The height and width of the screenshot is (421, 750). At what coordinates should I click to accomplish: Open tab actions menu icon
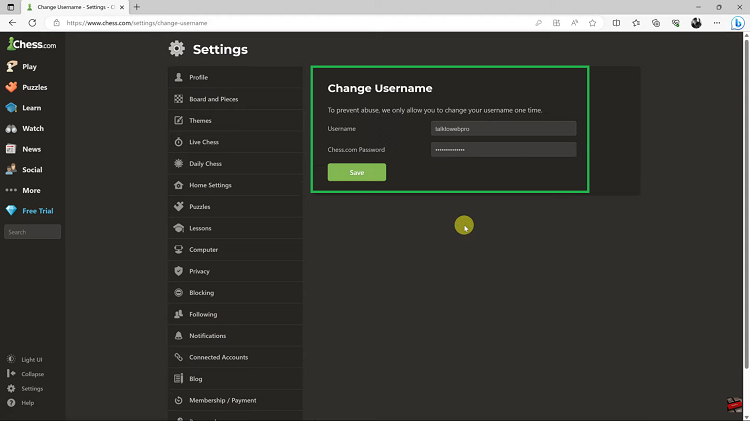tap(11, 7)
